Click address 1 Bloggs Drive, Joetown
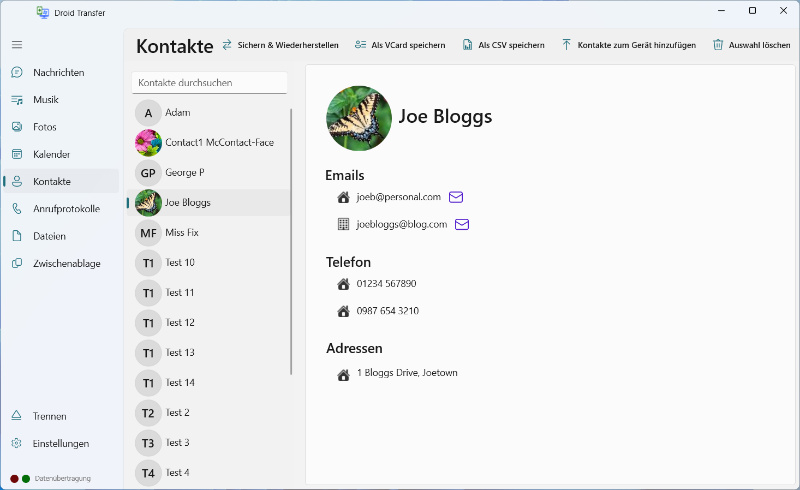 click(x=407, y=373)
